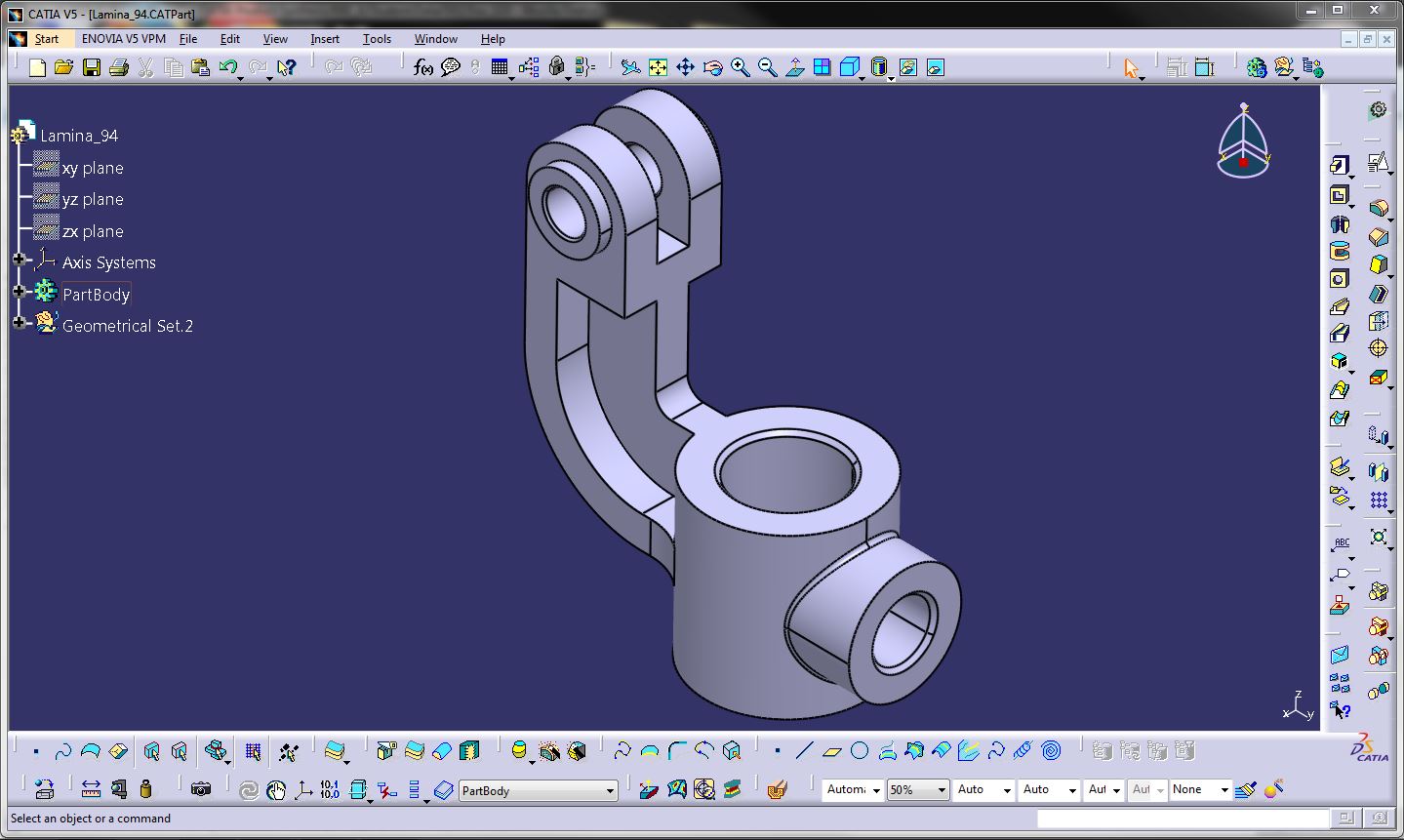
Task: Open the Help menu
Action: tap(493, 39)
